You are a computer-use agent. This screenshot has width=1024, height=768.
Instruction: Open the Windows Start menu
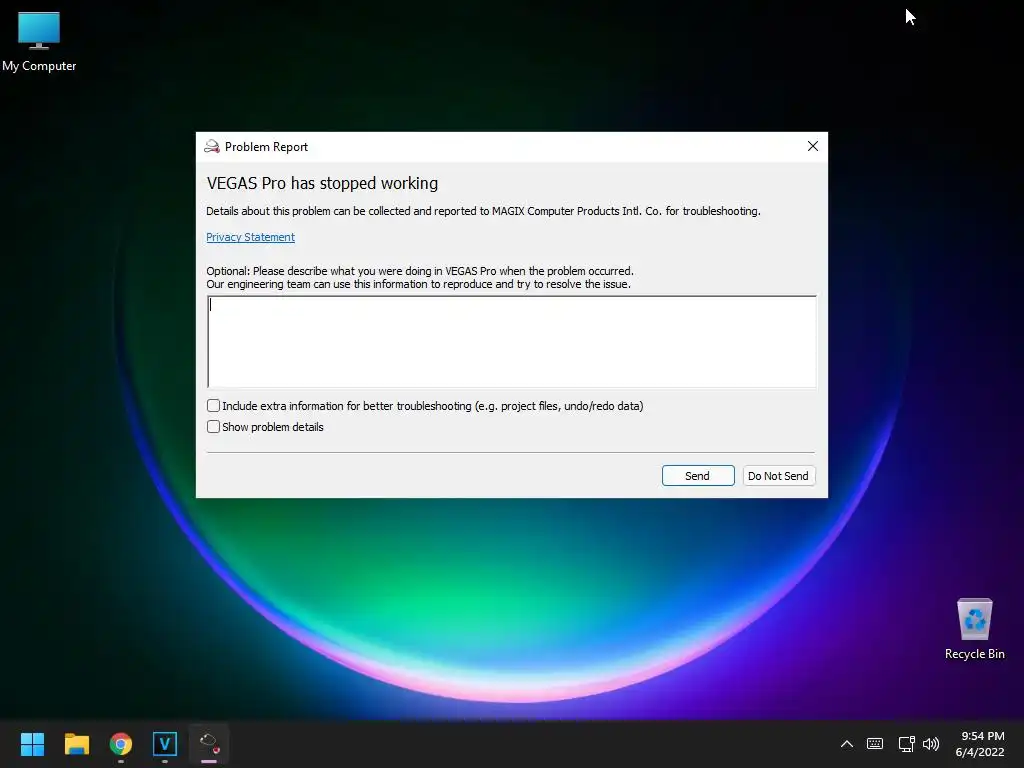pos(32,744)
